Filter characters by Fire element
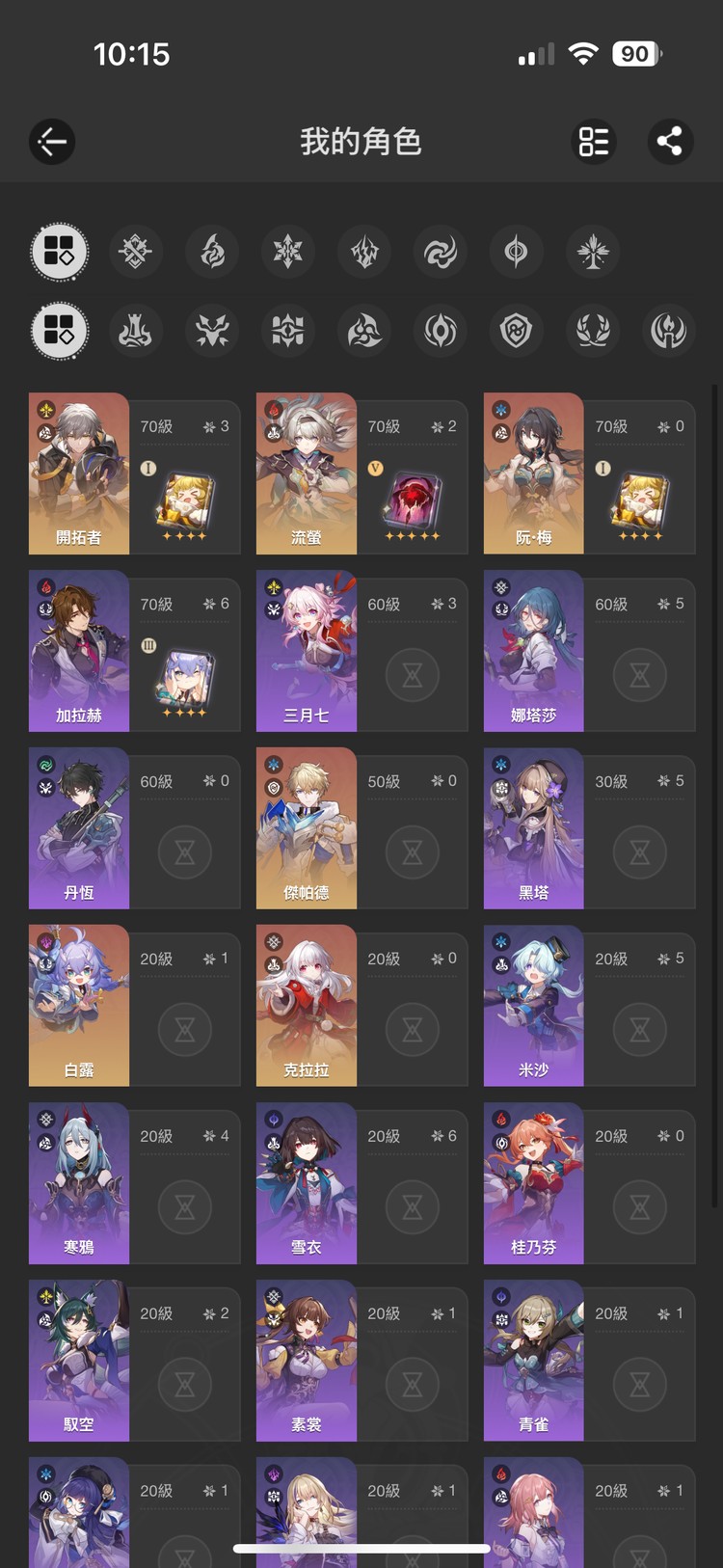The width and height of the screenshot is (723, 1568). tap(212, 253)
